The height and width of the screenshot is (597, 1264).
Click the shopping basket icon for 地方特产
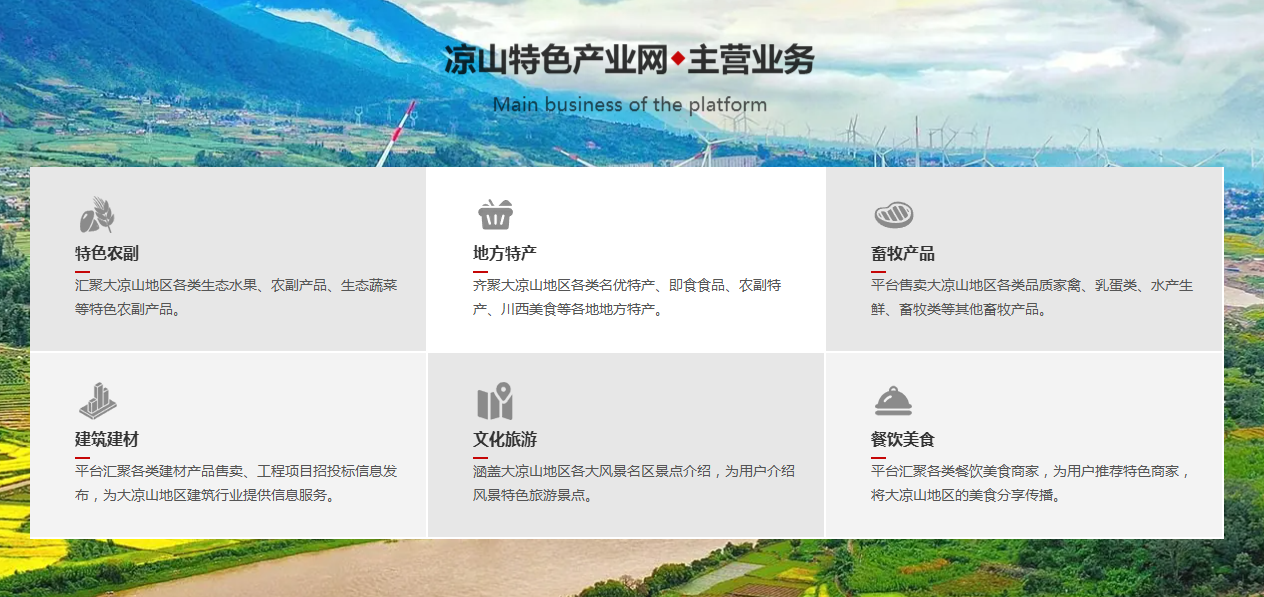495,214
